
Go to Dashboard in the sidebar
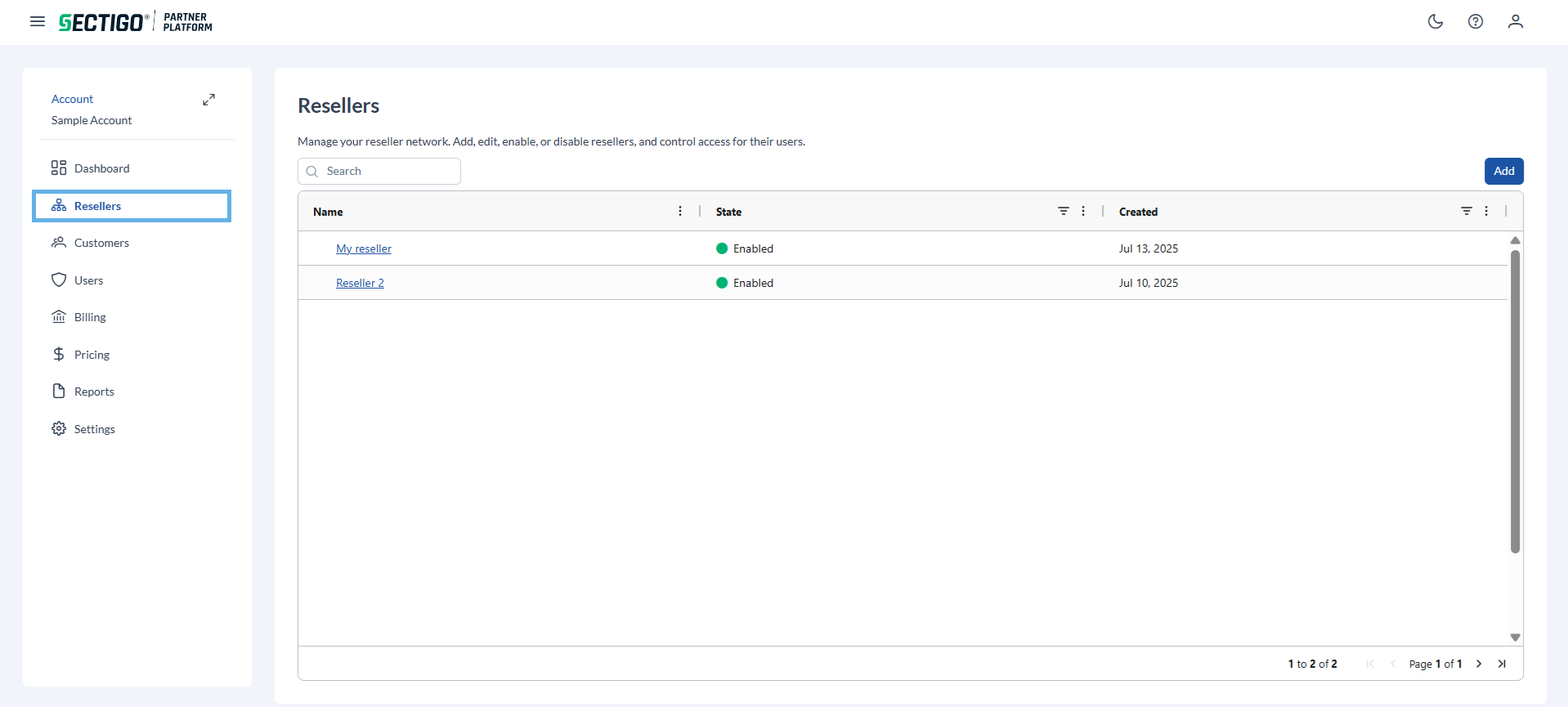tap(101, 168)
